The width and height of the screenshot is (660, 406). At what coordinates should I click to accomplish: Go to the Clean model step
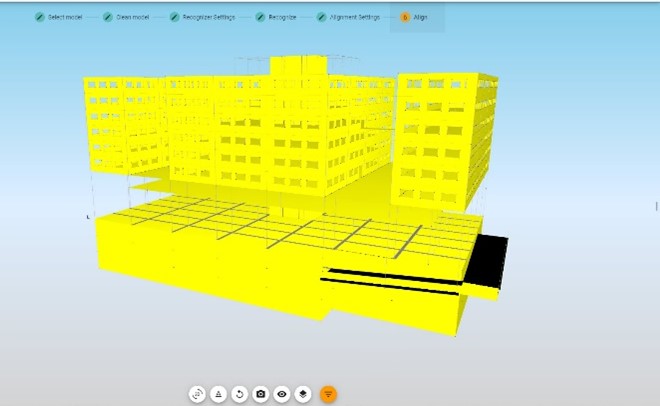[x=126, y=17]
